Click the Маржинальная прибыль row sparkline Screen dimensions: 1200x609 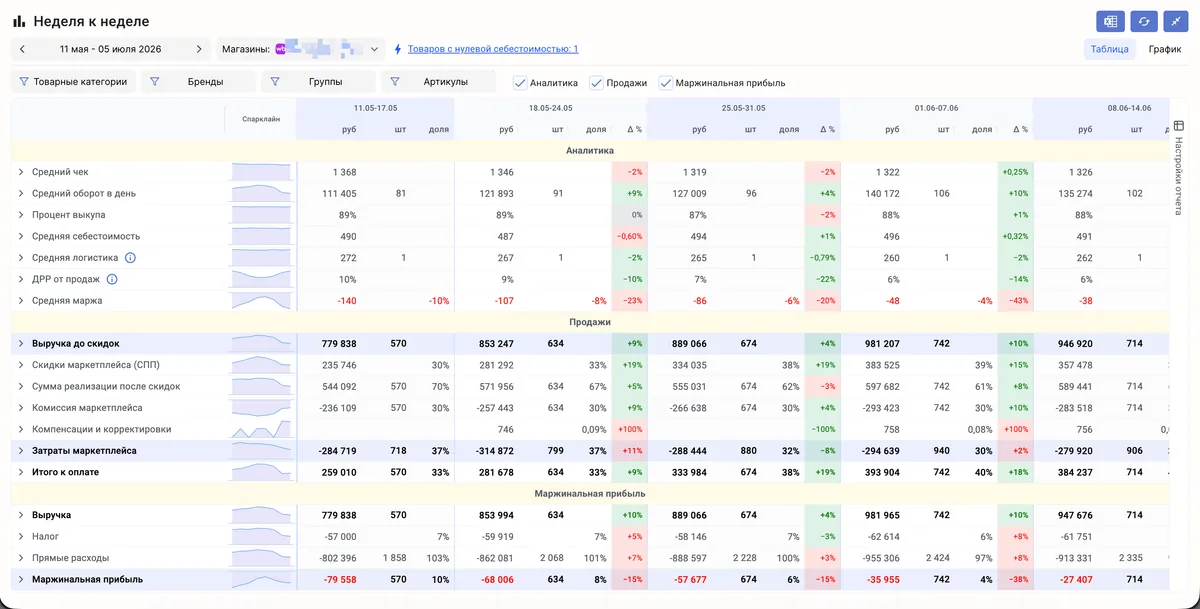coord(263,579)
